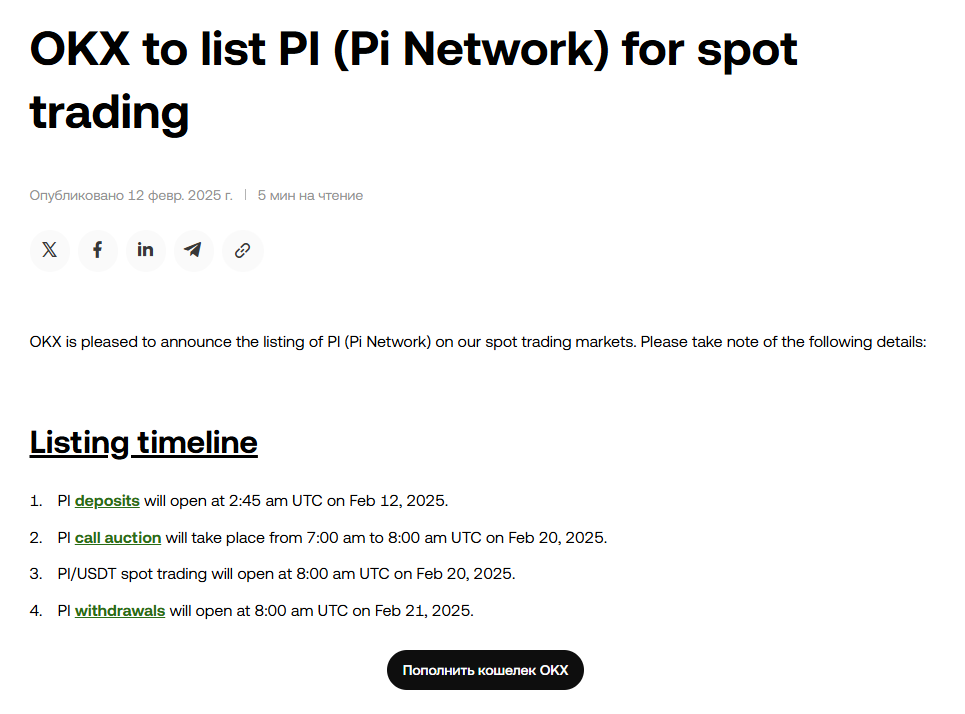Click the 'OKX is pleased to announce' paragraph
Viewport: 965px width, 714px height.
[x=478, y=342]
